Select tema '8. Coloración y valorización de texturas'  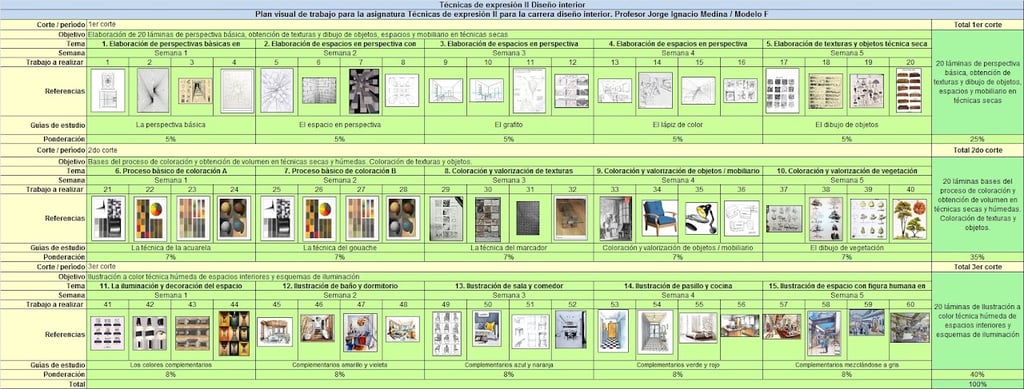point(509,170)
